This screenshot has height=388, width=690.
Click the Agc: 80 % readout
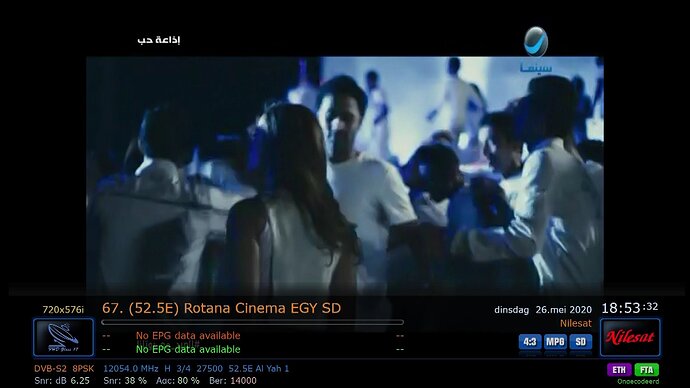click(177, 381)
